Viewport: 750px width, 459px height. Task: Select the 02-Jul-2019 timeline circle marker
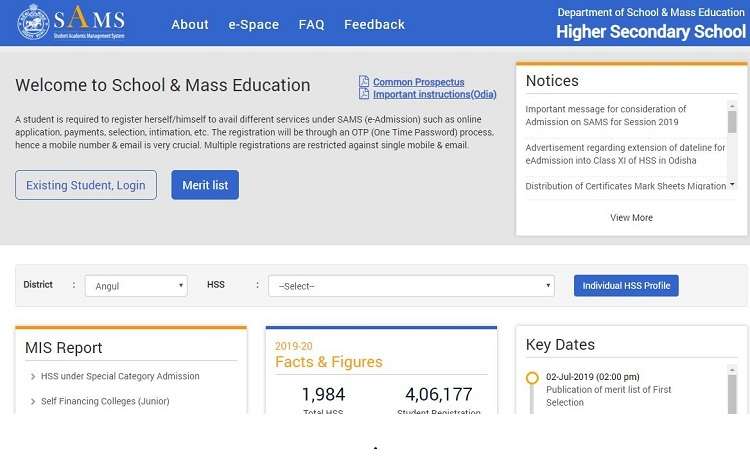(532, 378)
